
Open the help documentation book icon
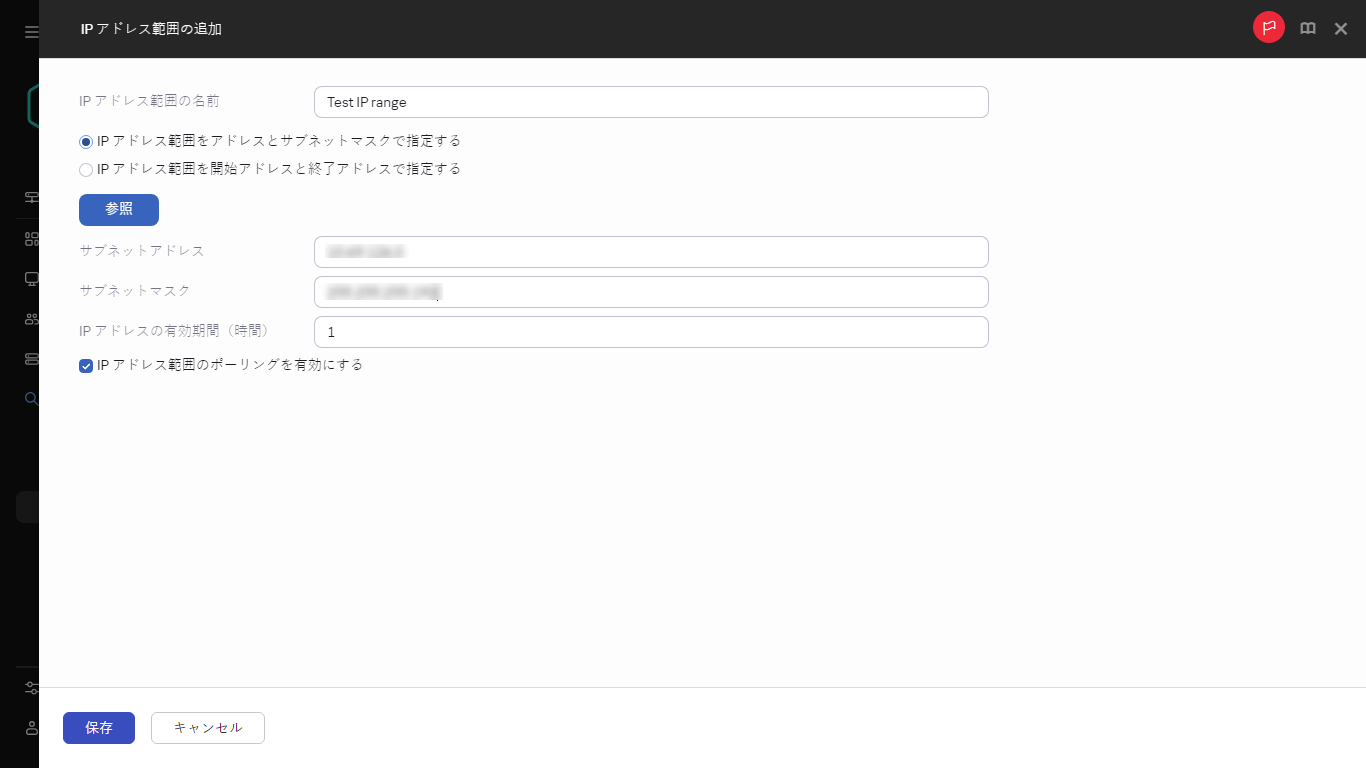pyautogui.click(x=1307, y=28)
